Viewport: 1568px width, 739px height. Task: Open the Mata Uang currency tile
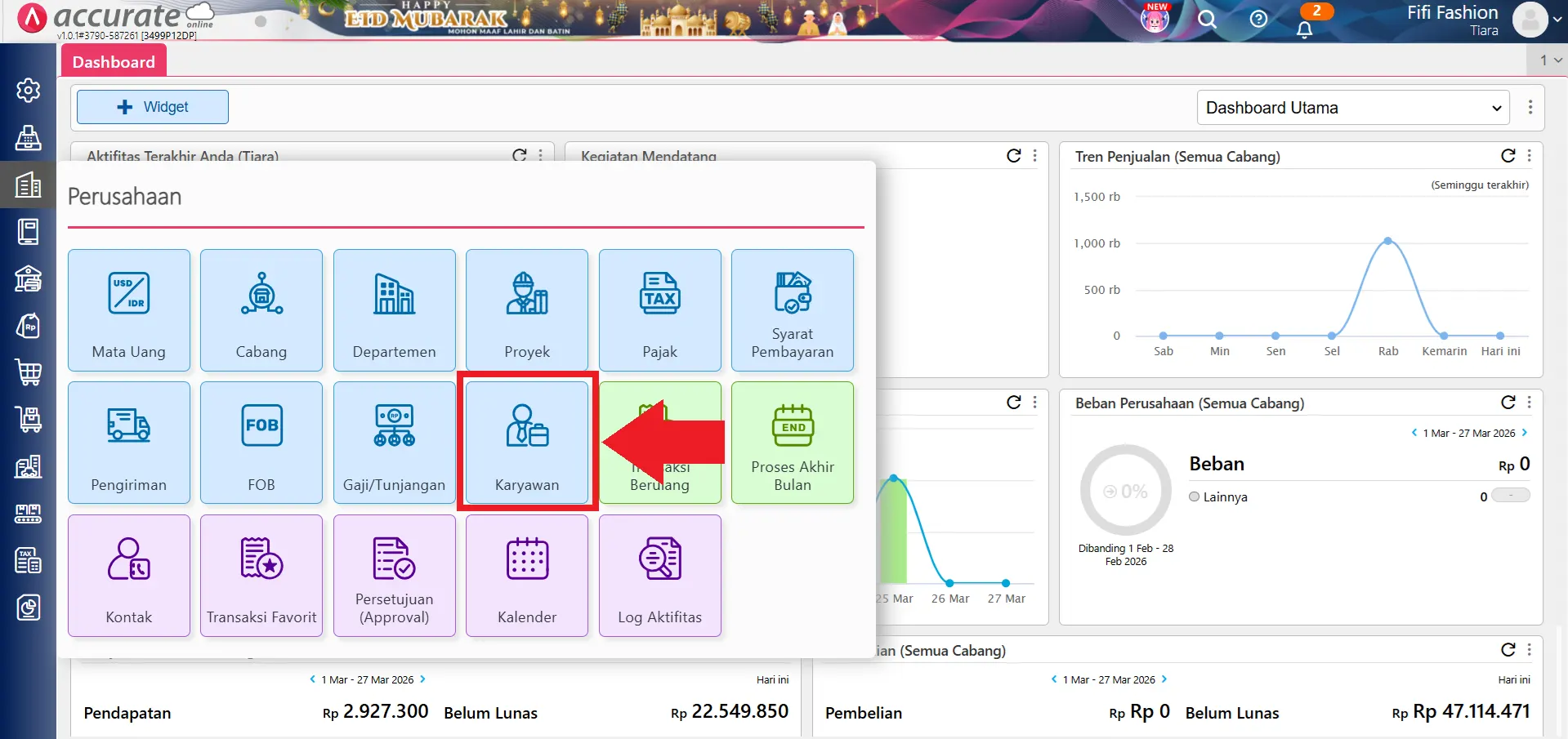click(x=129, y=310)
